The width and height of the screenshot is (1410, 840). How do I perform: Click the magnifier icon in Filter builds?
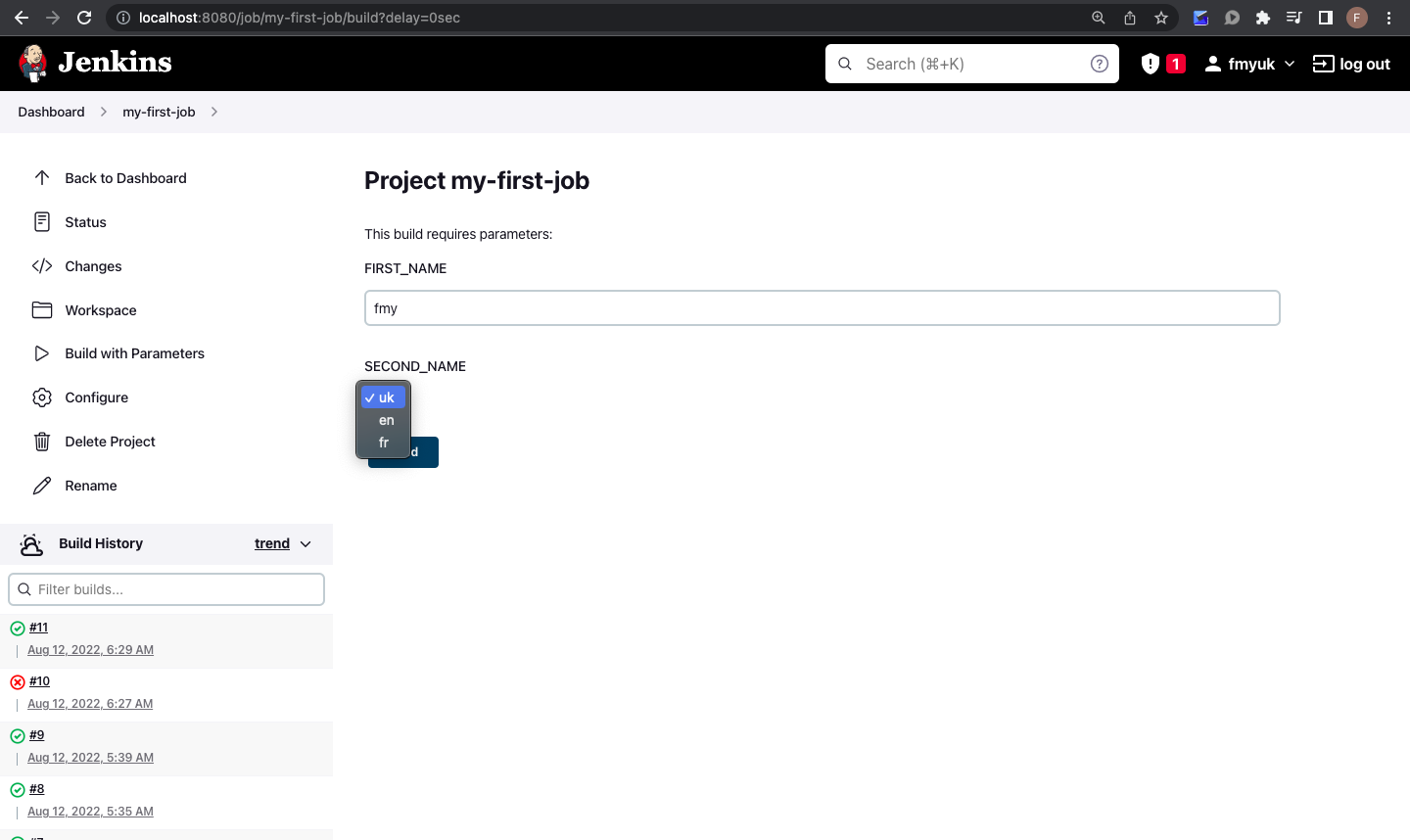[x=24, y=589]
